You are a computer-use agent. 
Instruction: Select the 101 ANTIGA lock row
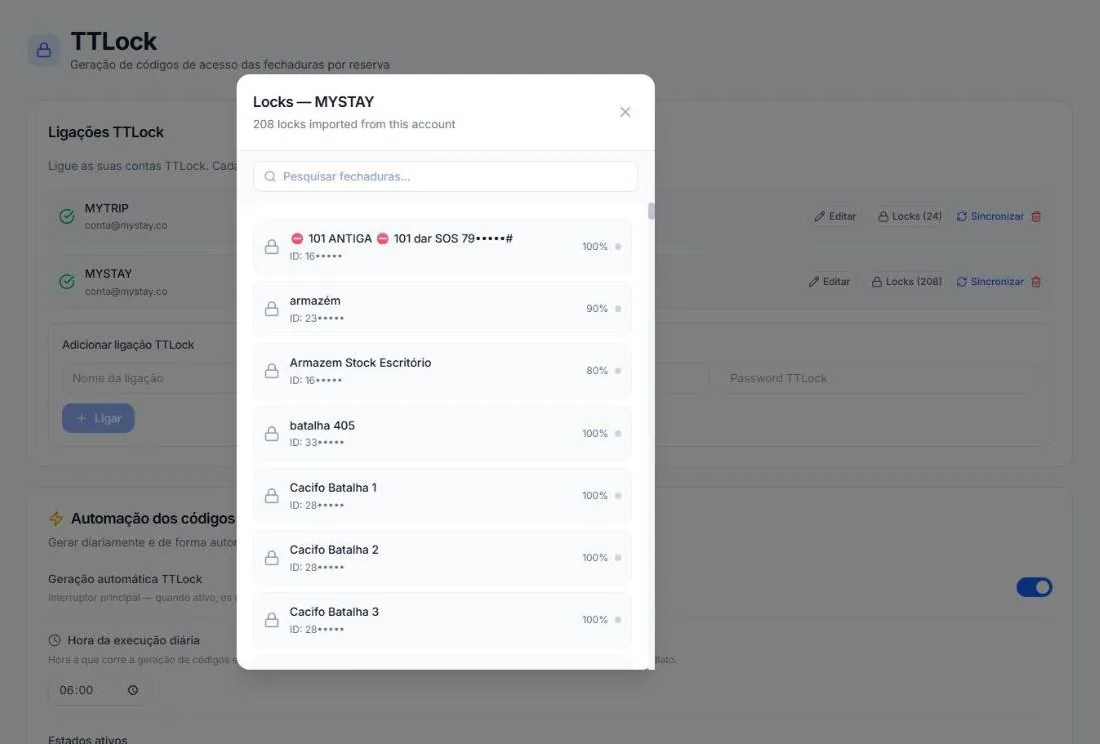coord(442,247)
